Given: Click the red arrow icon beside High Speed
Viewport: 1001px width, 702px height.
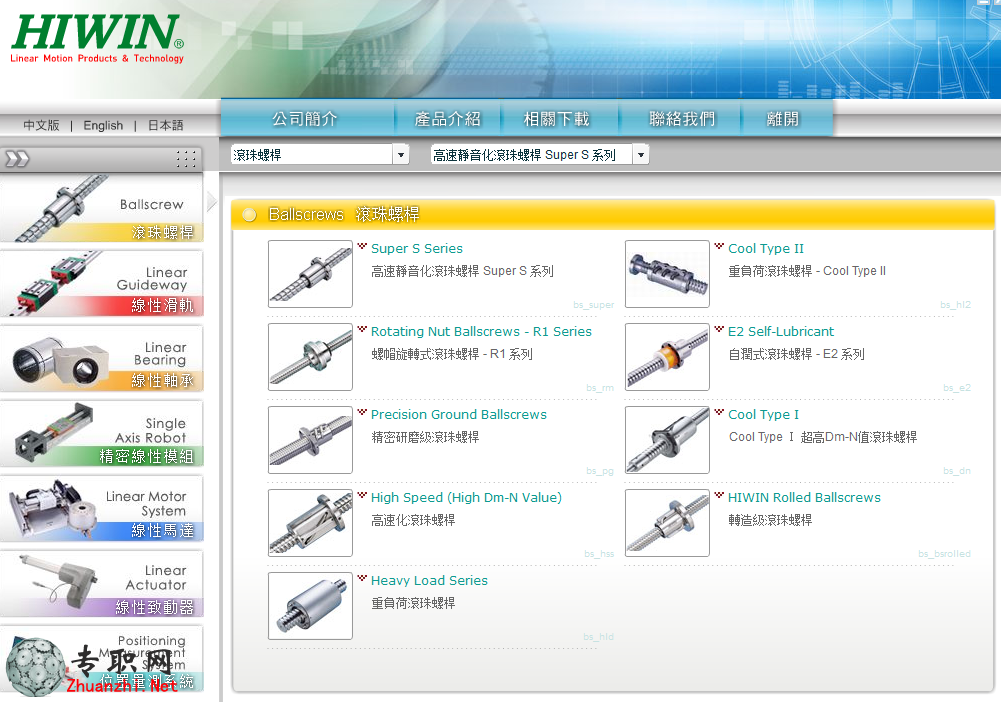Looking at the screenshot, I should pos(362,495).
